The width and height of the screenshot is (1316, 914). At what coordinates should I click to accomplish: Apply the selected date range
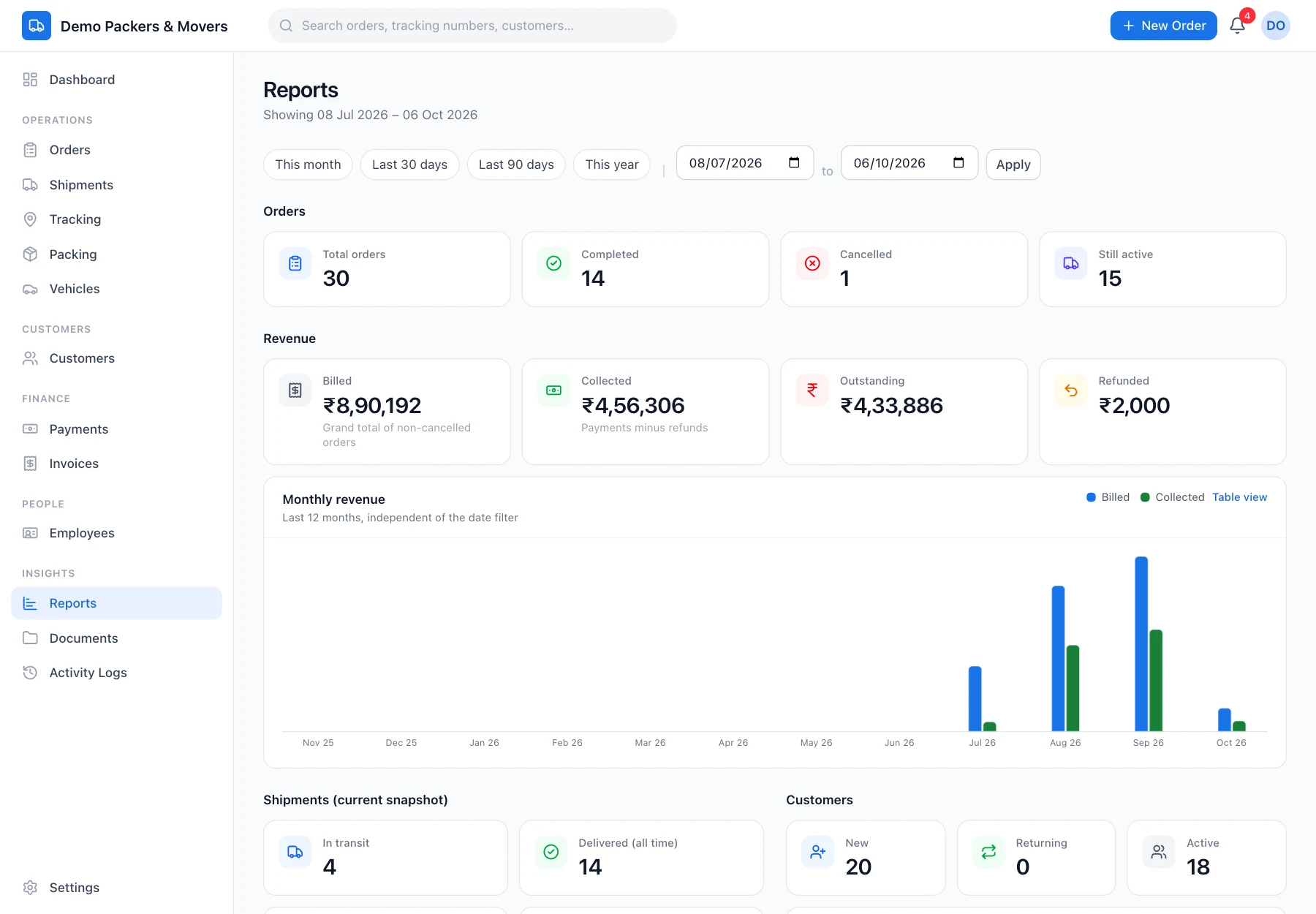tap(1013, 165)
